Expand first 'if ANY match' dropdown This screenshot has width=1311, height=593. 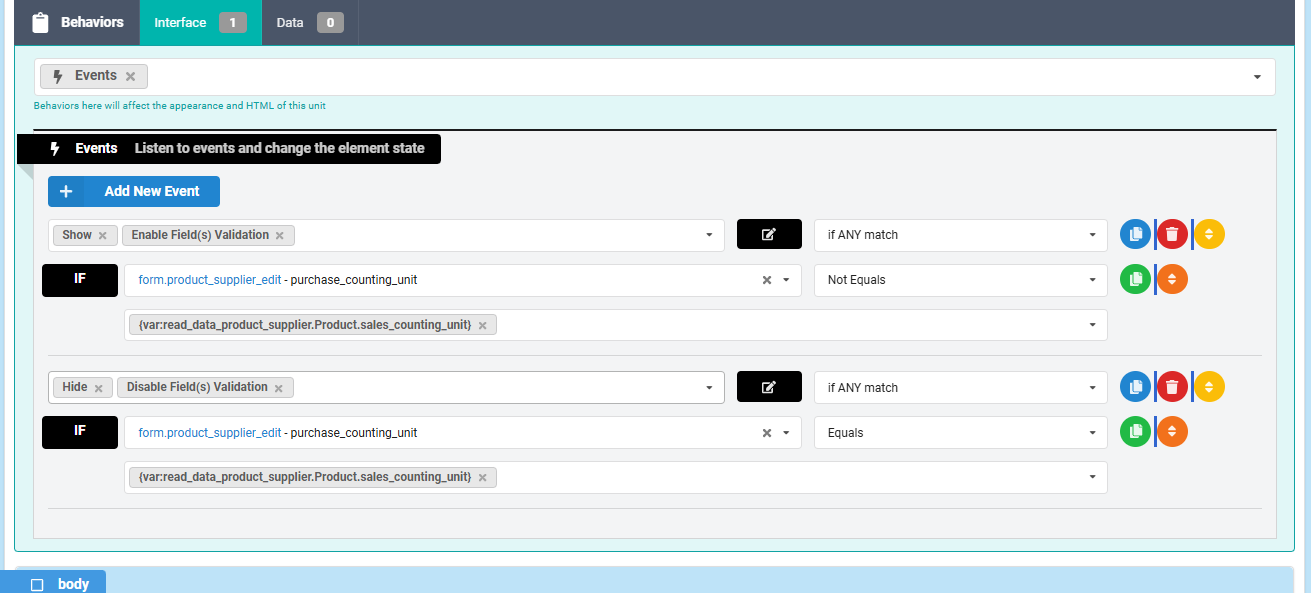960,235
